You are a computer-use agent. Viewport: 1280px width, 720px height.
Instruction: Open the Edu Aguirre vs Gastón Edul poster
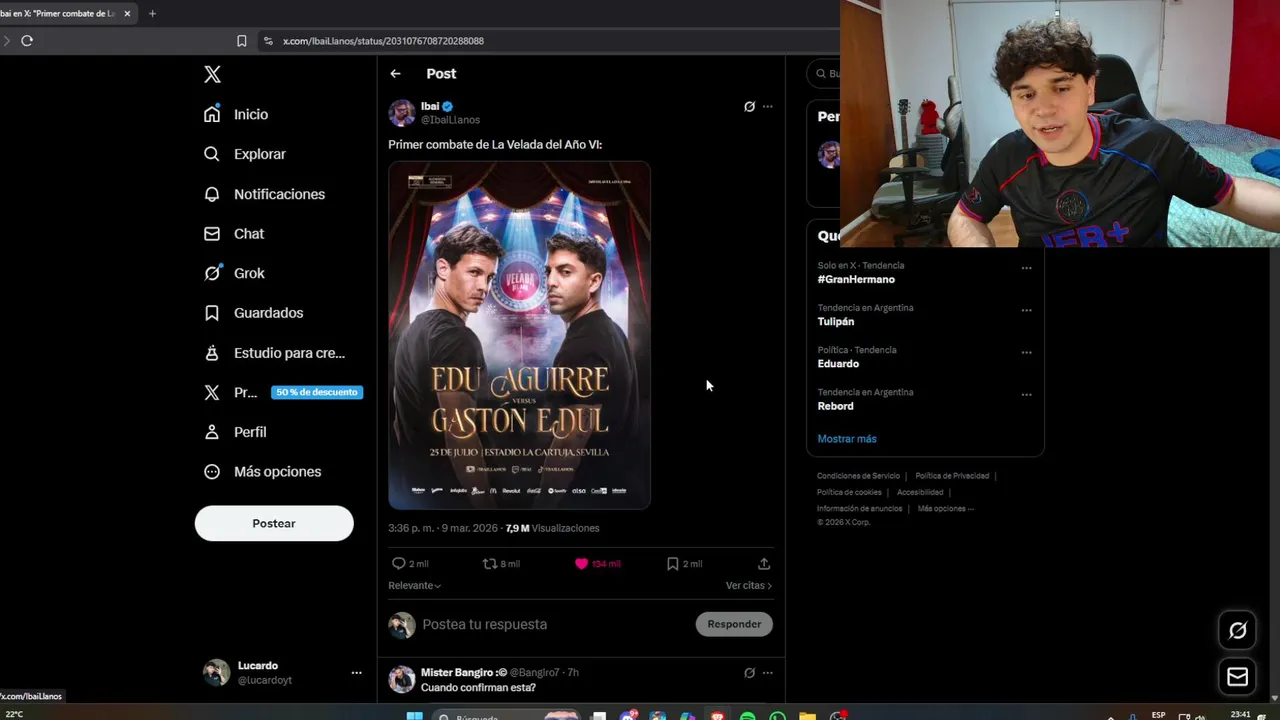click(x=519, y=336)
